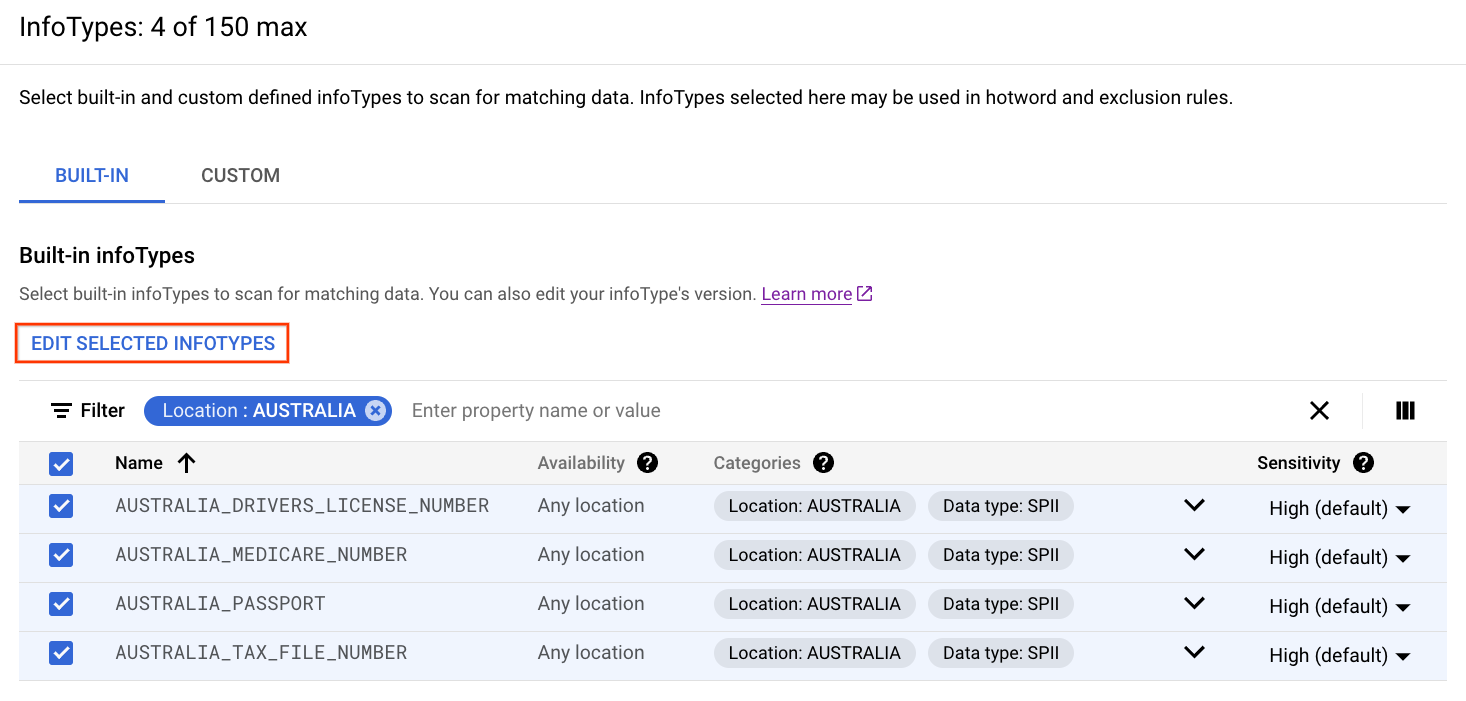Click the Availability help icon

[647, 463]
